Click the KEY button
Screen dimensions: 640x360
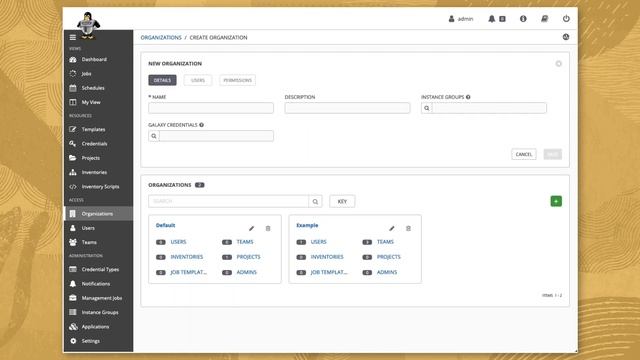click(342, 201)
